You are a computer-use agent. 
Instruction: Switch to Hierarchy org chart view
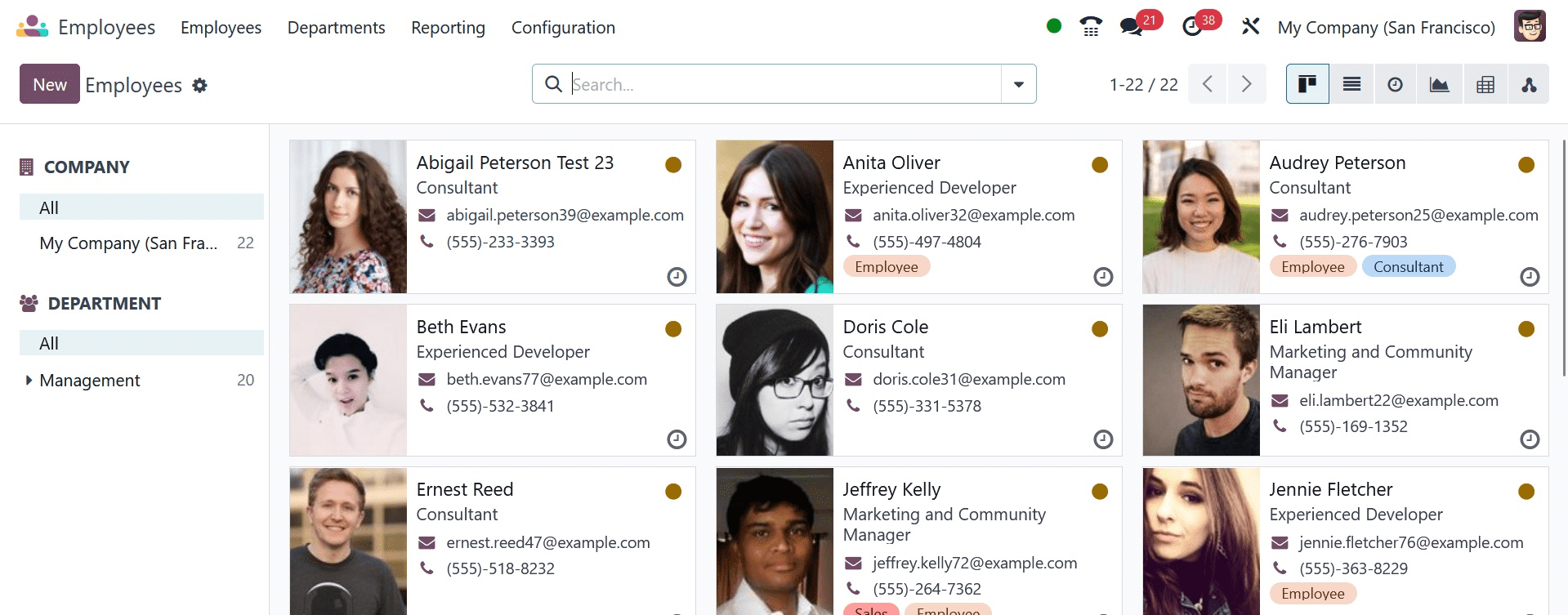click(x=1529, y=84)
